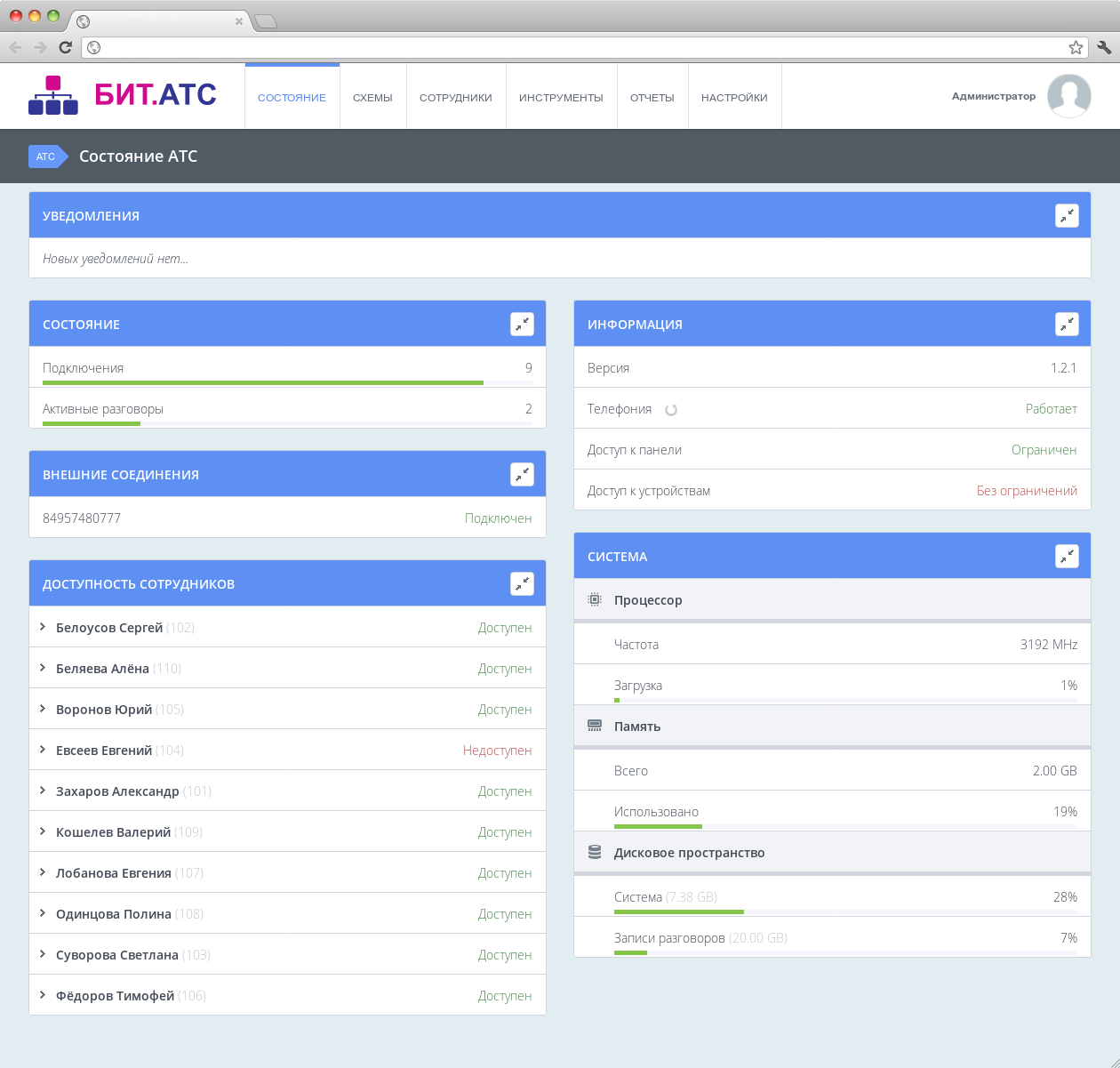Image resolution: width=1120 pixels, height=1068 pixels.
Task: Click the Подключен status of 84957480777
Action: [x=498, y=518]
